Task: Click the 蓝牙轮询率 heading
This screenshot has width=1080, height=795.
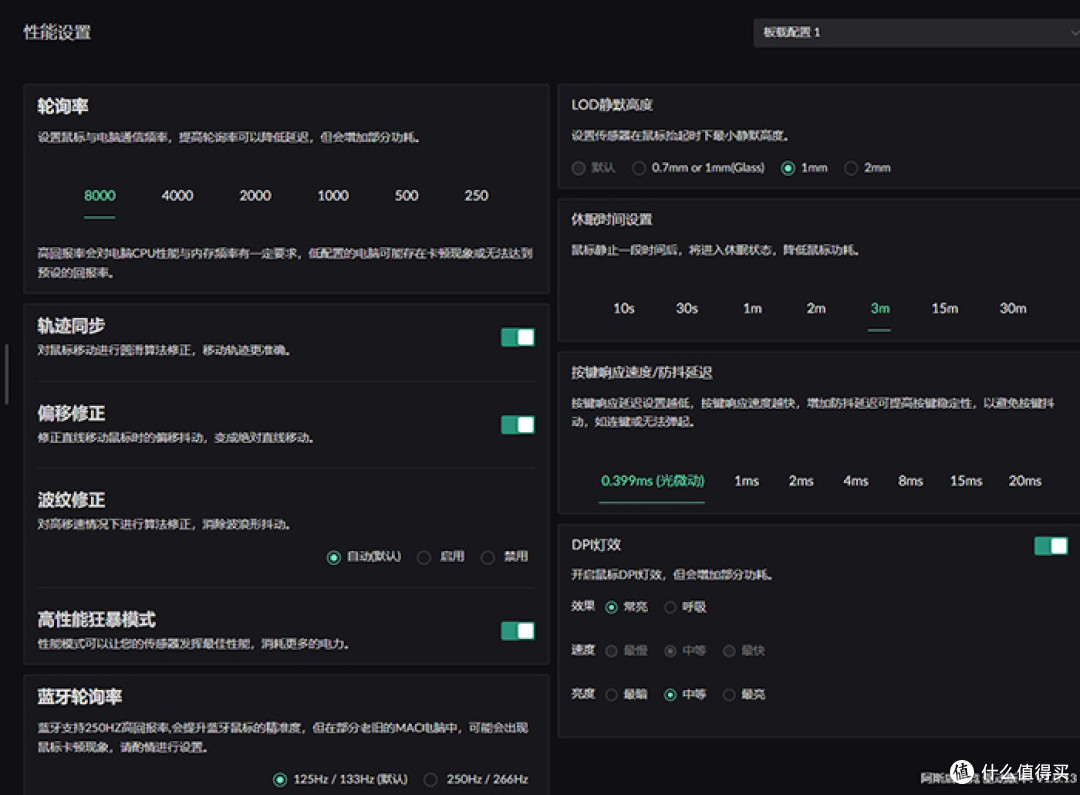Action: point(80,697)
